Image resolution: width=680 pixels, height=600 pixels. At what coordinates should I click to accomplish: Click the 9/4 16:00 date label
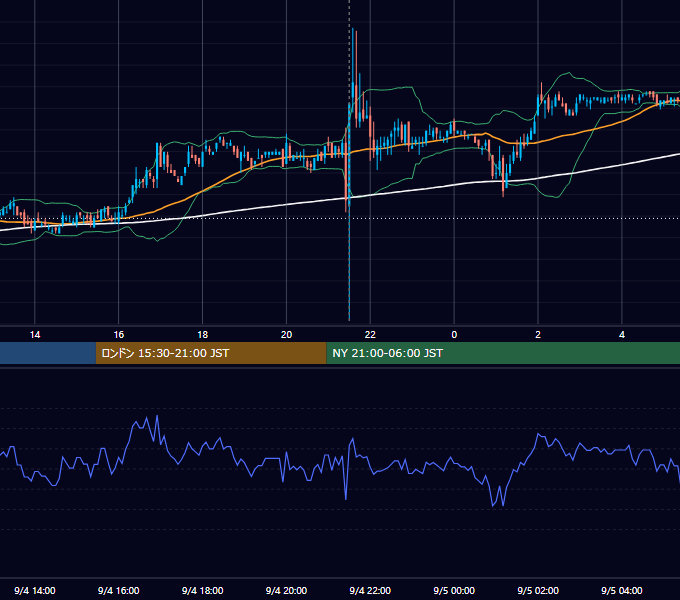pyautogui.click(x=118, y=590)
